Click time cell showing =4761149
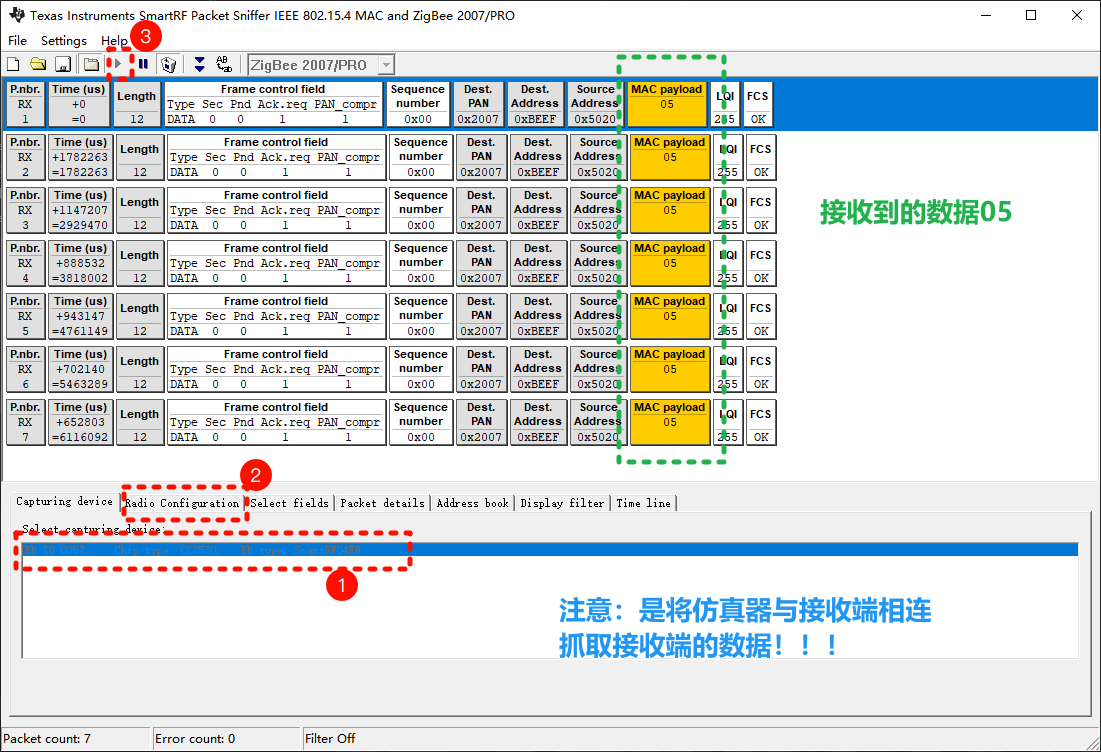This screenshot has width=1101, height=752. coord(81,316)
